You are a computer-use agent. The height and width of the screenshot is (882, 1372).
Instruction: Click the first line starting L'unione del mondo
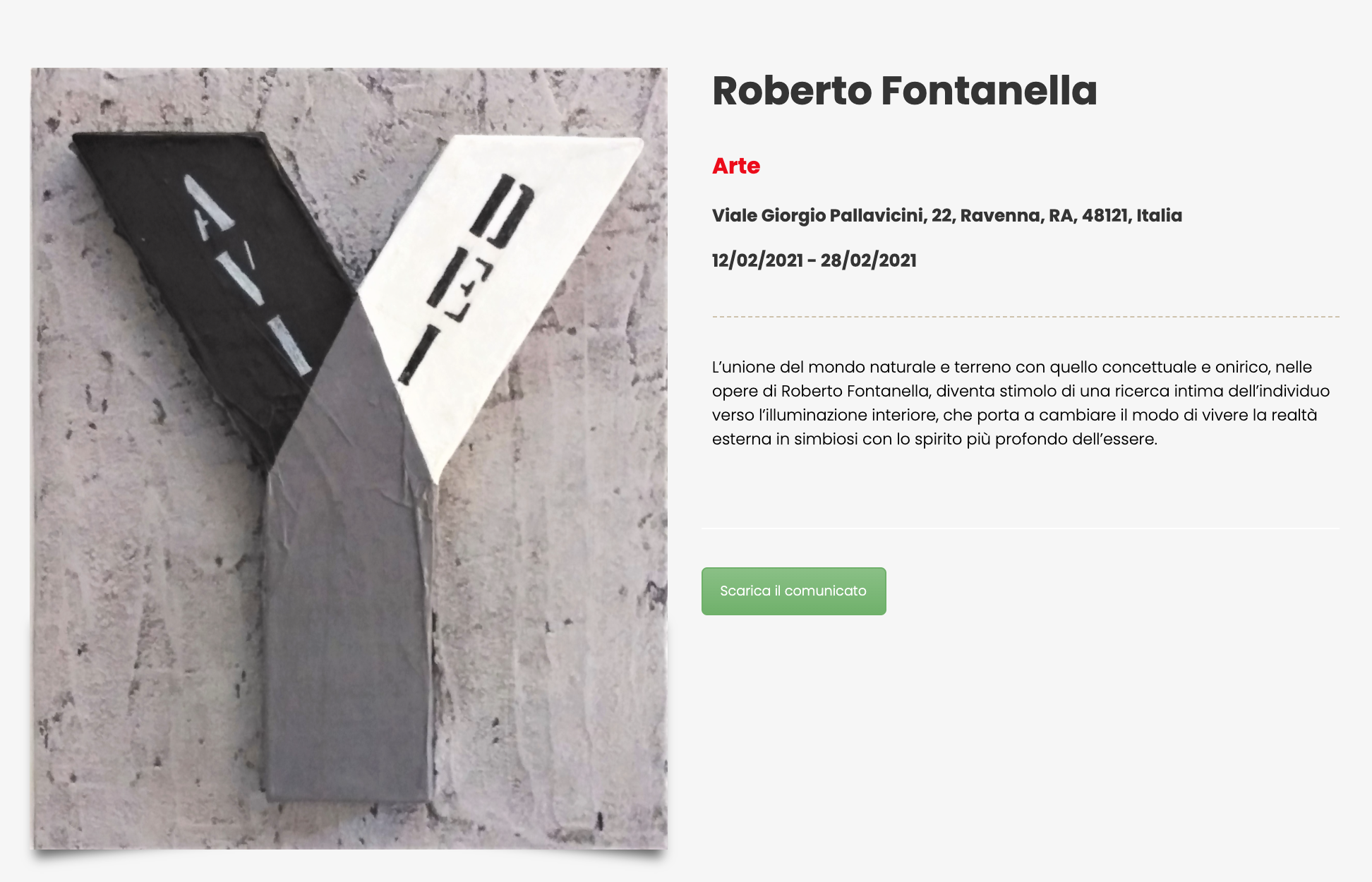click(1012, 367)
